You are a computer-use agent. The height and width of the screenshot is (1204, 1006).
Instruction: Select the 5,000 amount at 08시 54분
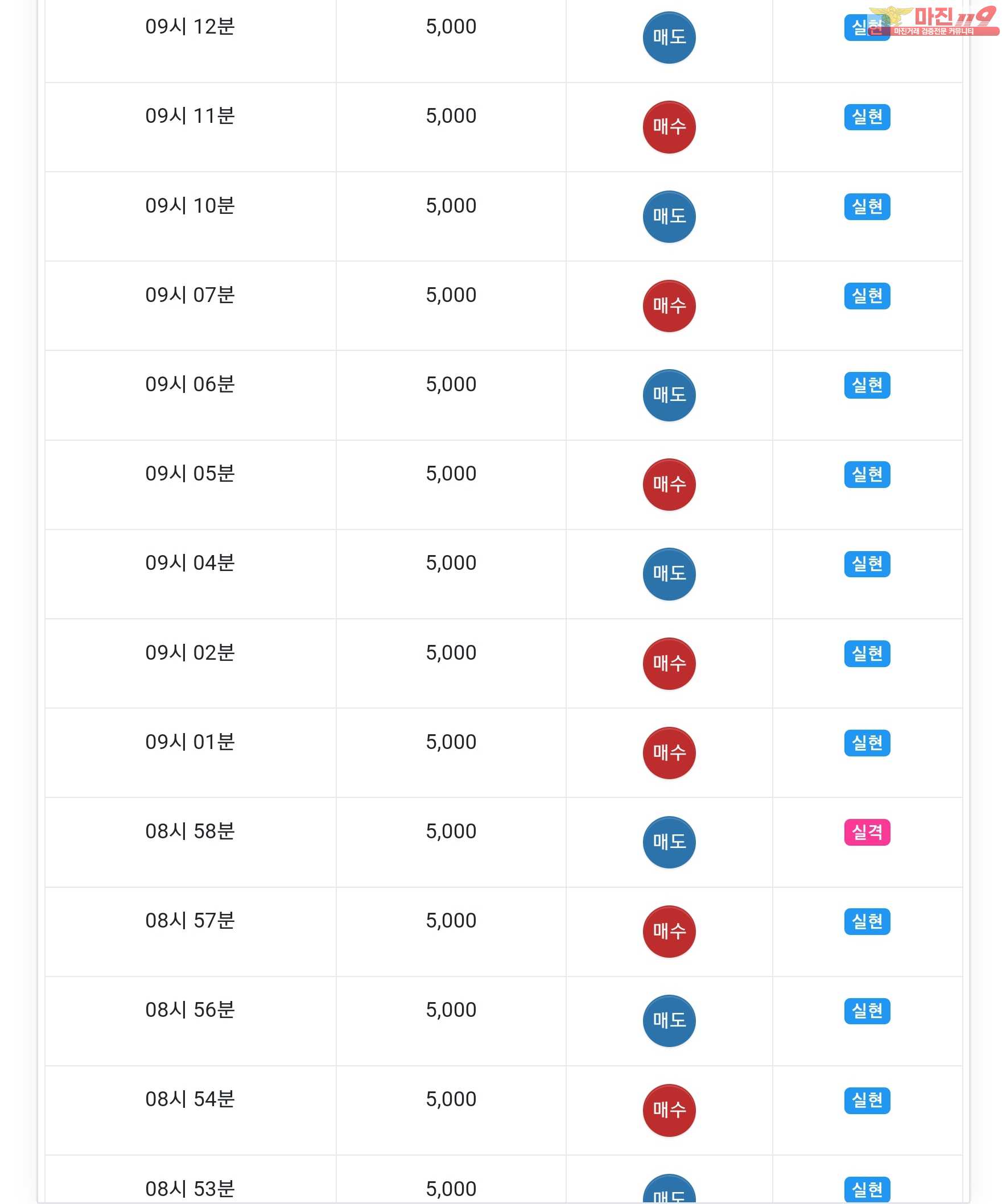pyautogui.click(x=451, y=1099)
